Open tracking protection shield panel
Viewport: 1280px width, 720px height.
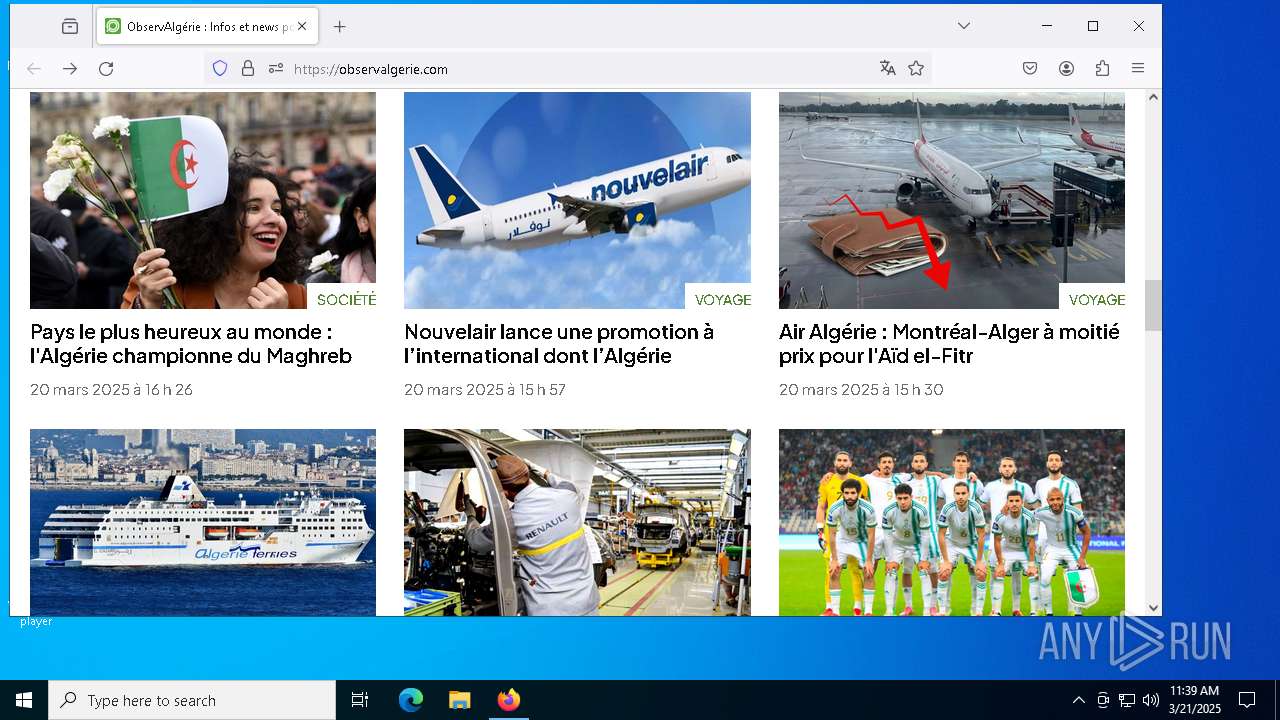coord(220,69)
